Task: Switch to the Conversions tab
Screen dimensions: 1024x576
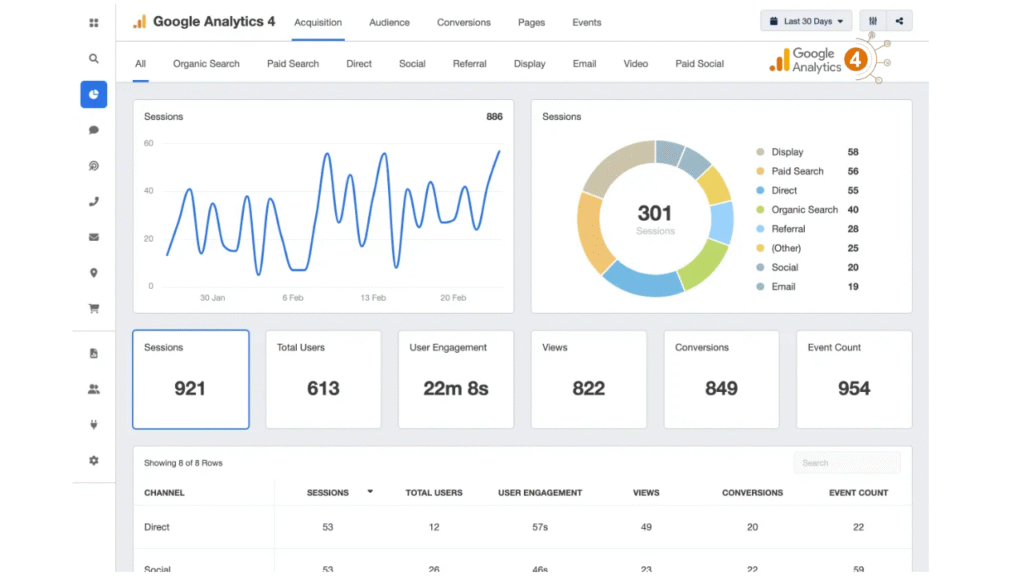Action: (x=464, y=22)
